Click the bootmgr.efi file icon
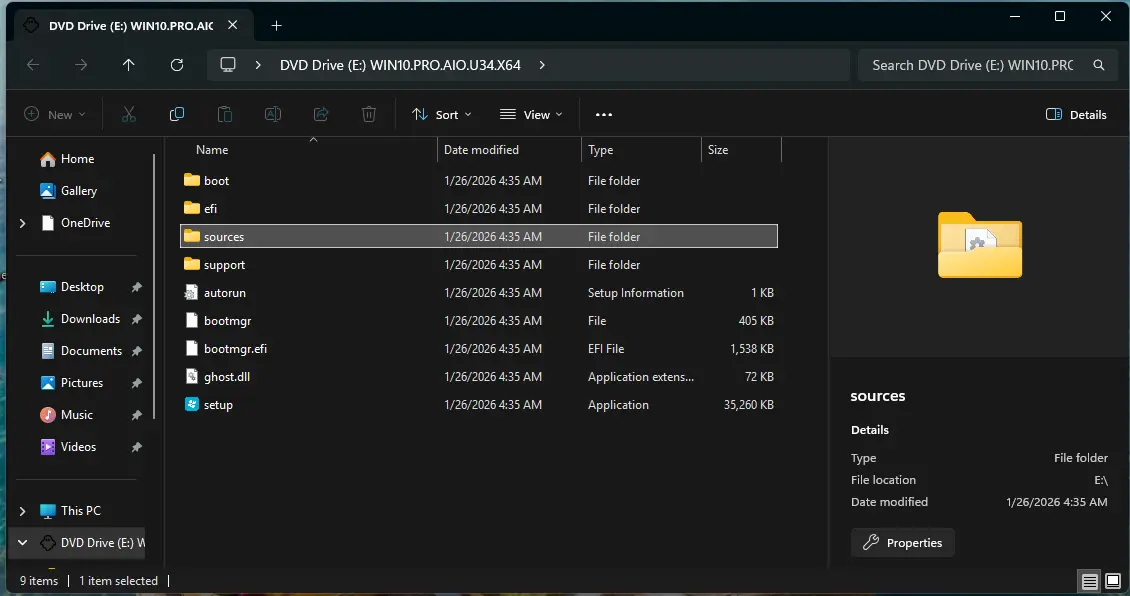 pos(191,349)
